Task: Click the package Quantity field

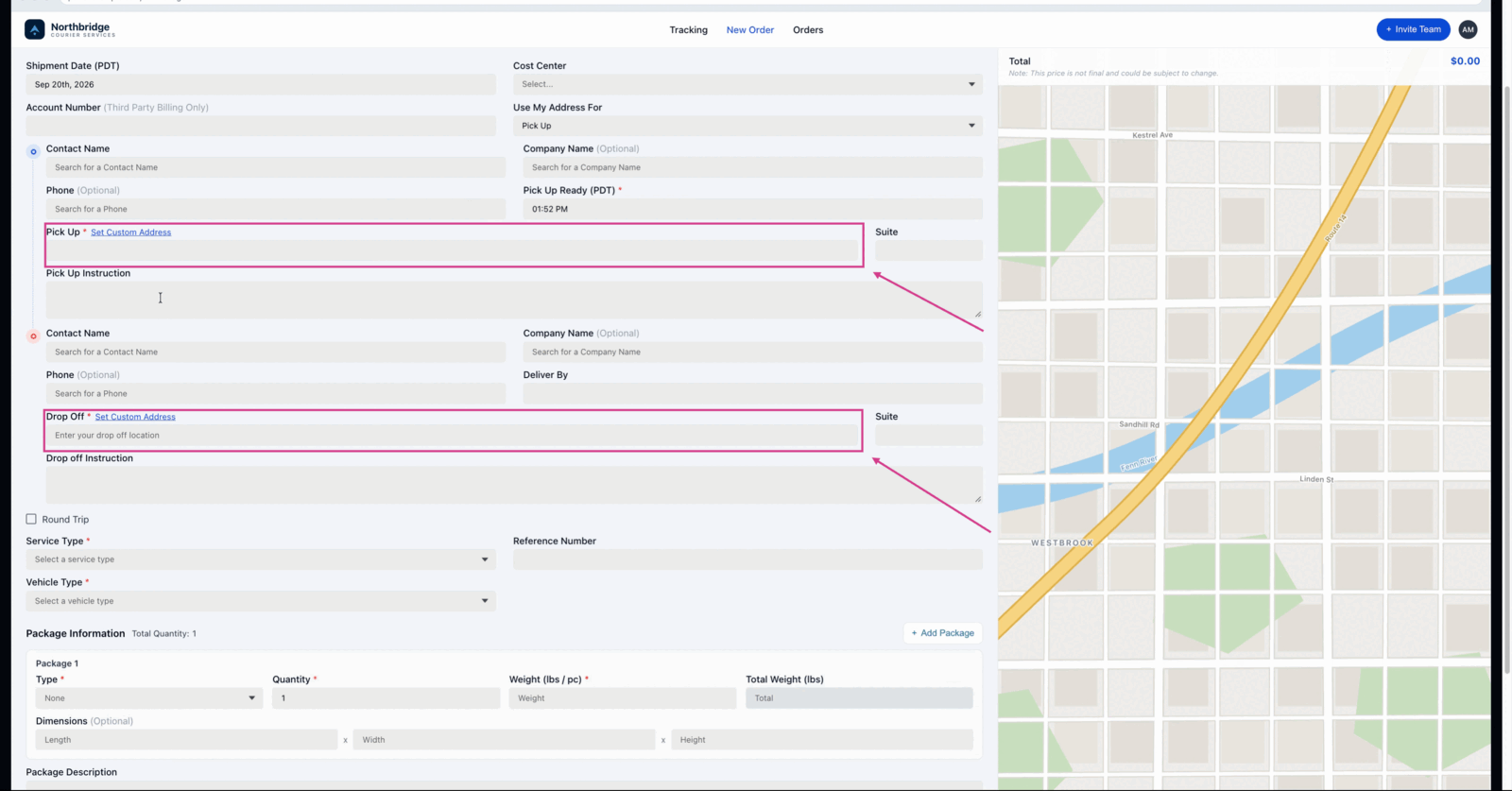Action: tap(387, 698)
